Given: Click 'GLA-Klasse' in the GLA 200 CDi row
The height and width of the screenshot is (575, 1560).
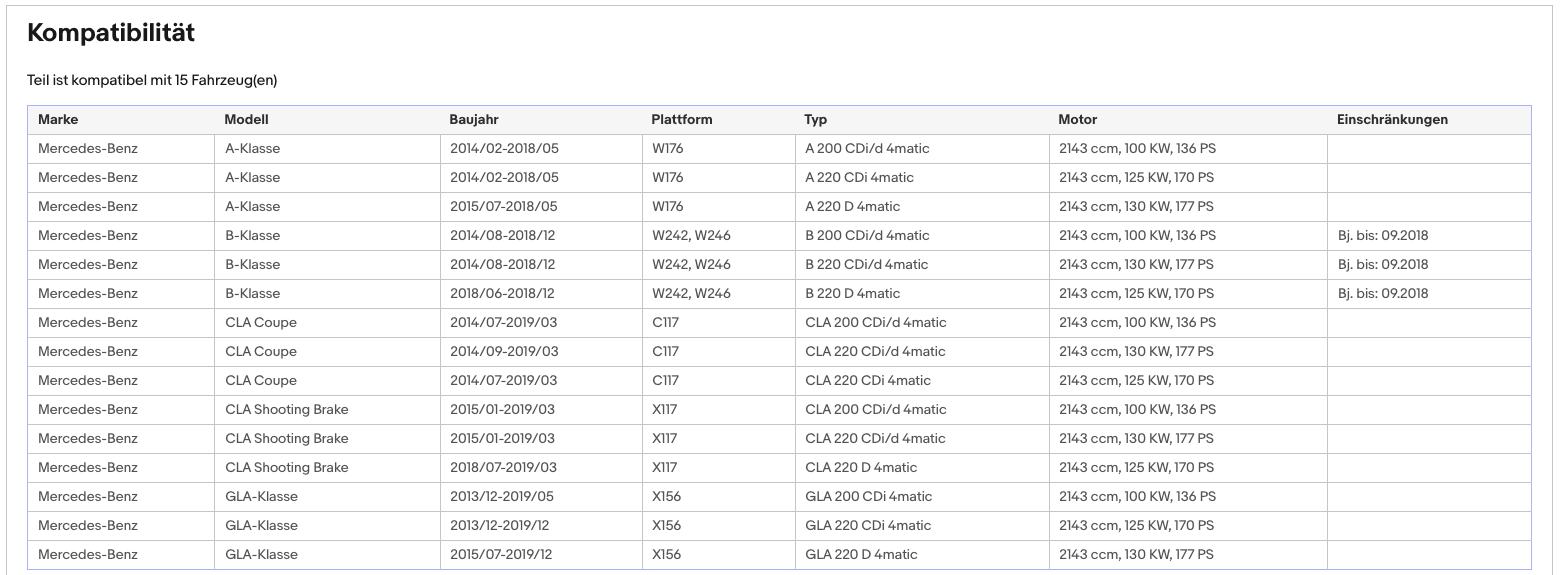Looking at the screenshot, I should (261, 497).
